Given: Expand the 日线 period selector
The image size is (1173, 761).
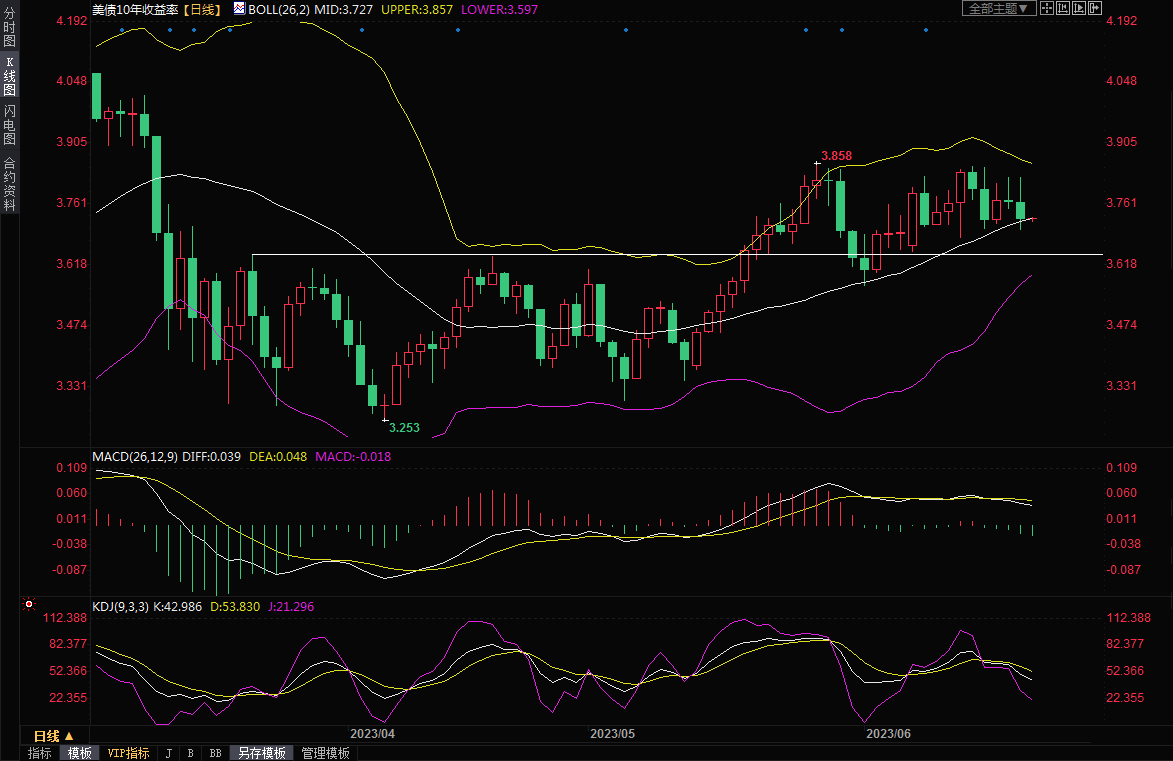Looking at the screenshot, I should (55, 735).
